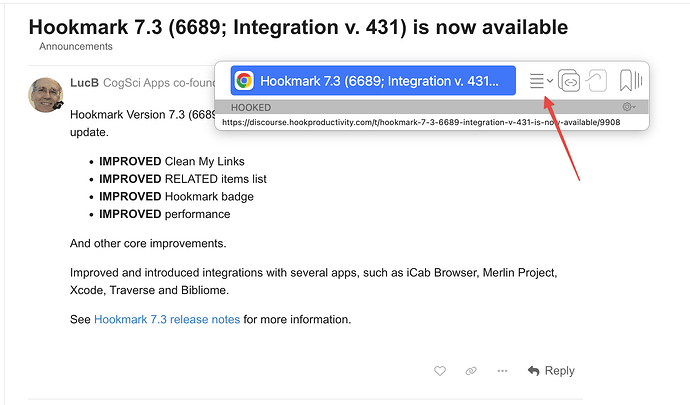Click "IMPROVED RELATED items list" bullet
This screenshot has height=405, width=690.
tap(183, 179)
